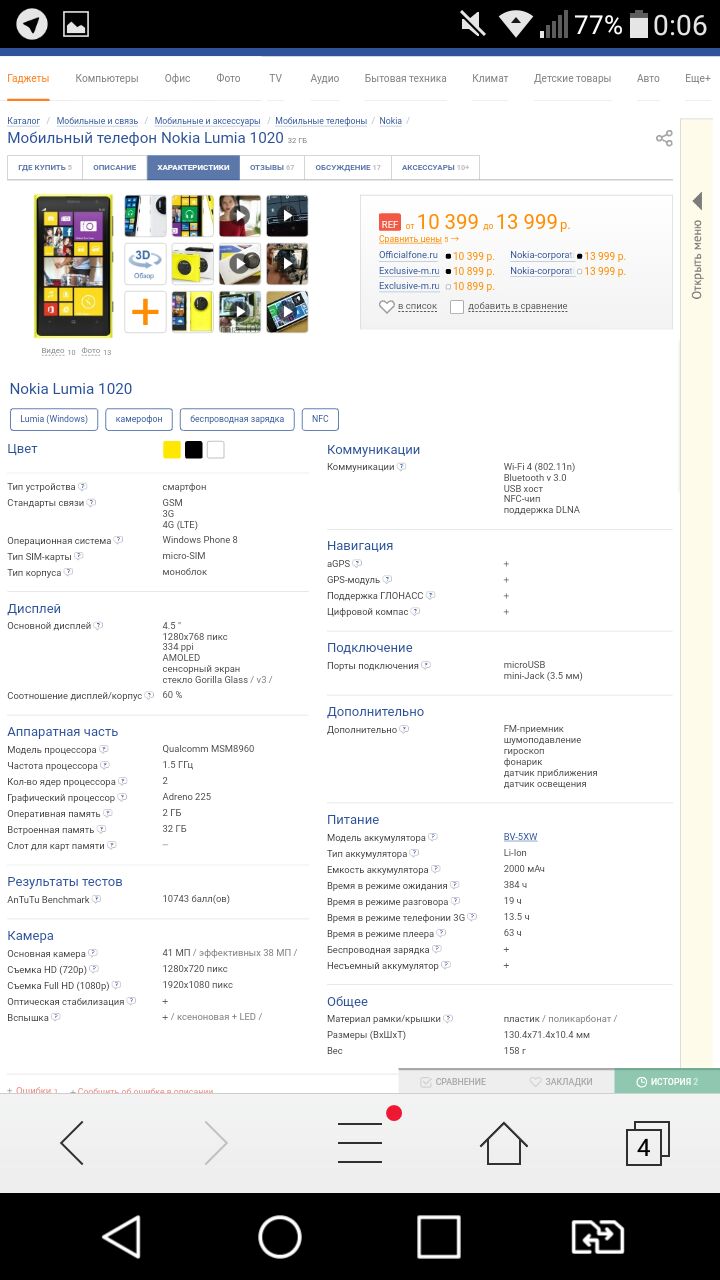Tap the browser home icon
The height and width of the screenshot is (1280, 720).
click(504, 1143)
